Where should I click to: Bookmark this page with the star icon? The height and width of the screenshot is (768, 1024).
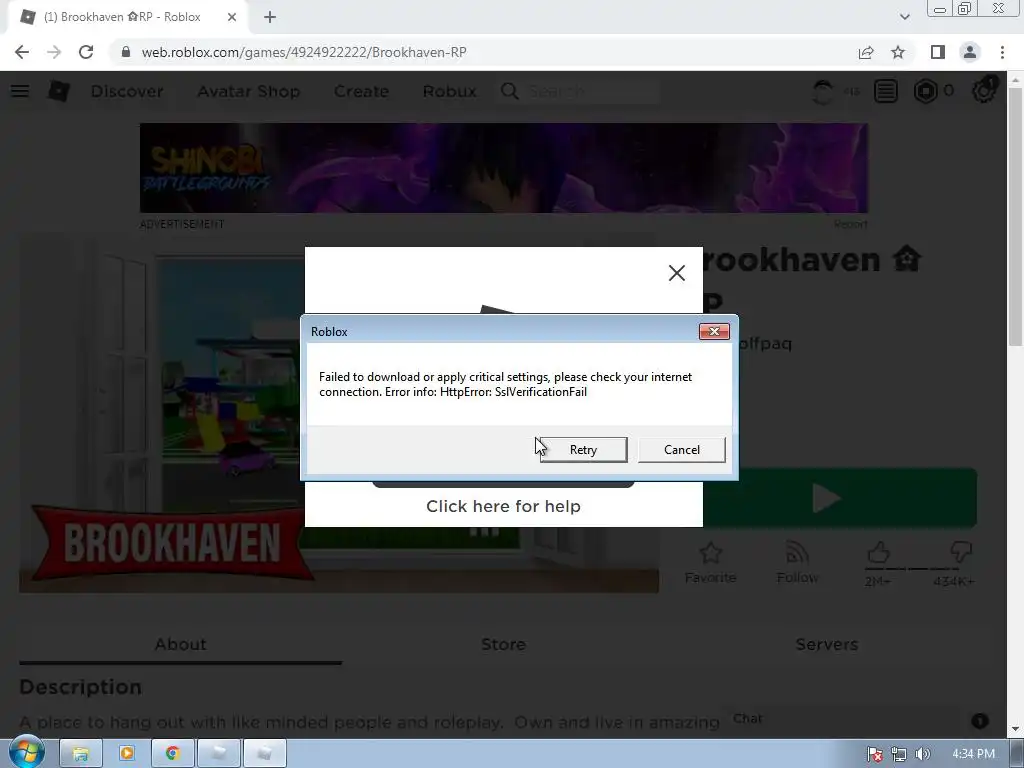(898, 52)
